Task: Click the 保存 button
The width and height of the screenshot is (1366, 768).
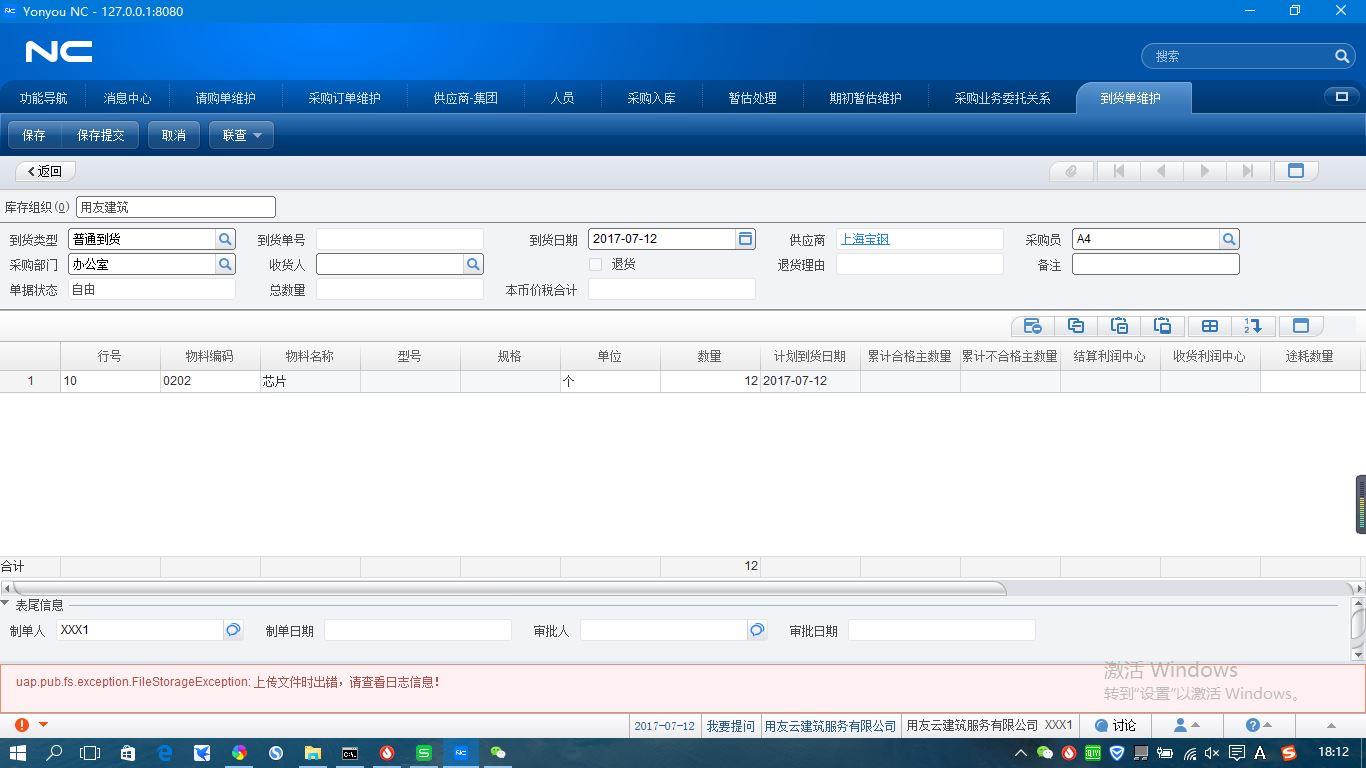Action: point(34,135)
